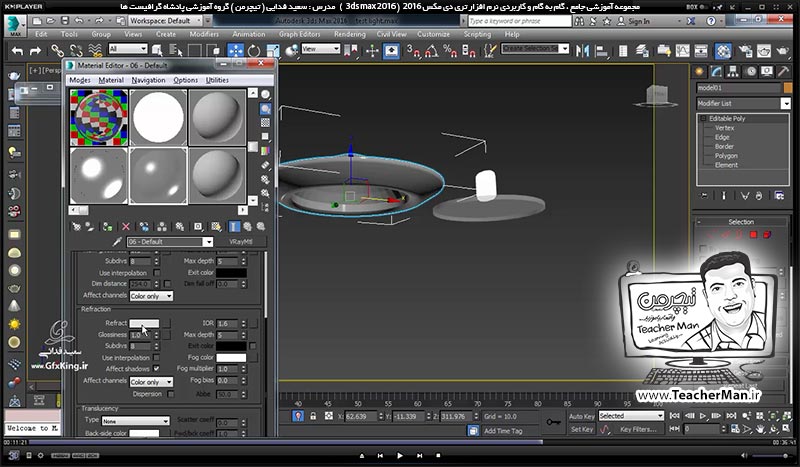The width and height of the screenshot is (800, 467).
Task: Click the Add Time Tag label
Action: click(x=503, y=431)
